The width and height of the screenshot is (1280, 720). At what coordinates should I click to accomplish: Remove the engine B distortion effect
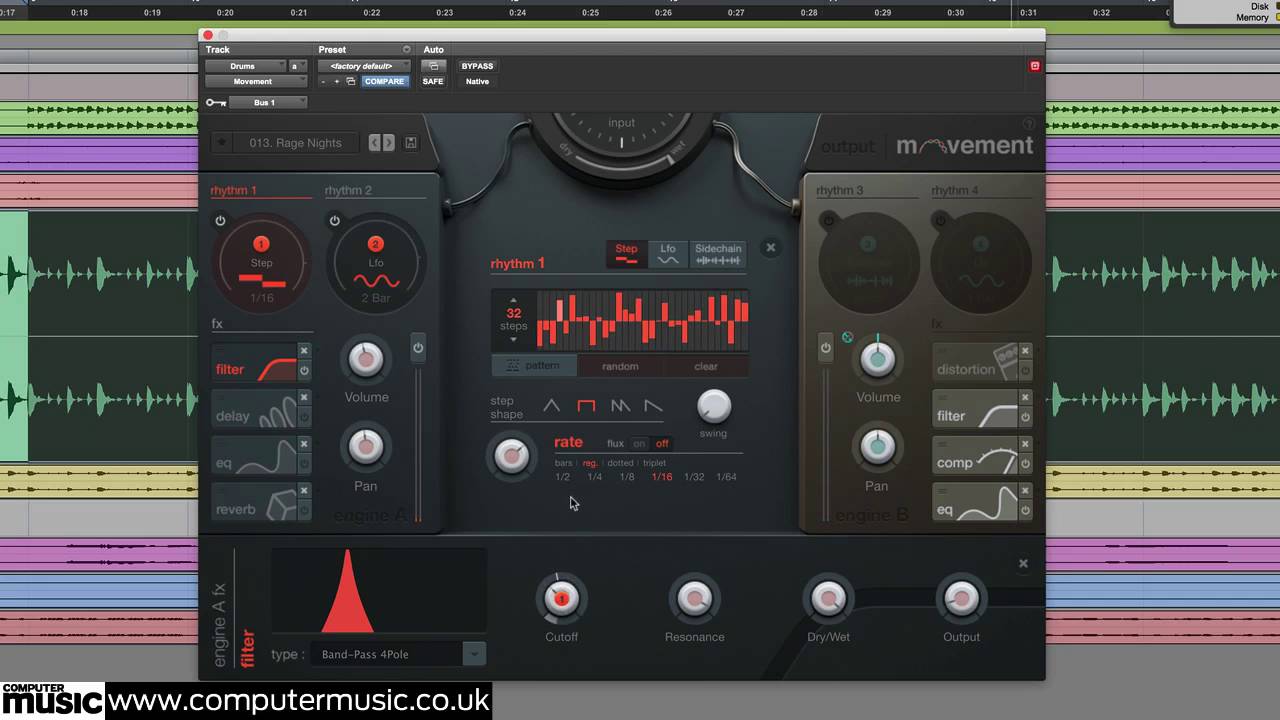pyautogui.click(x=1025, y=351)
